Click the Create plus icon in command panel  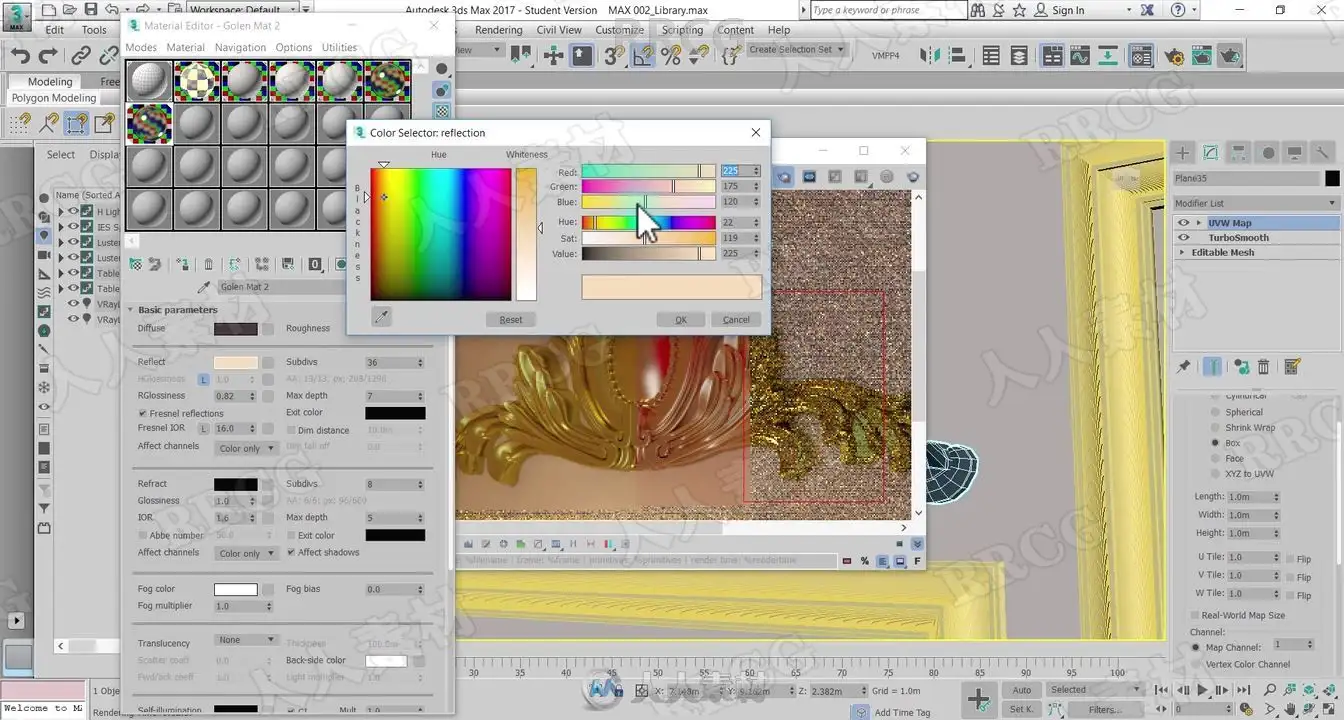coord(1182,153)
